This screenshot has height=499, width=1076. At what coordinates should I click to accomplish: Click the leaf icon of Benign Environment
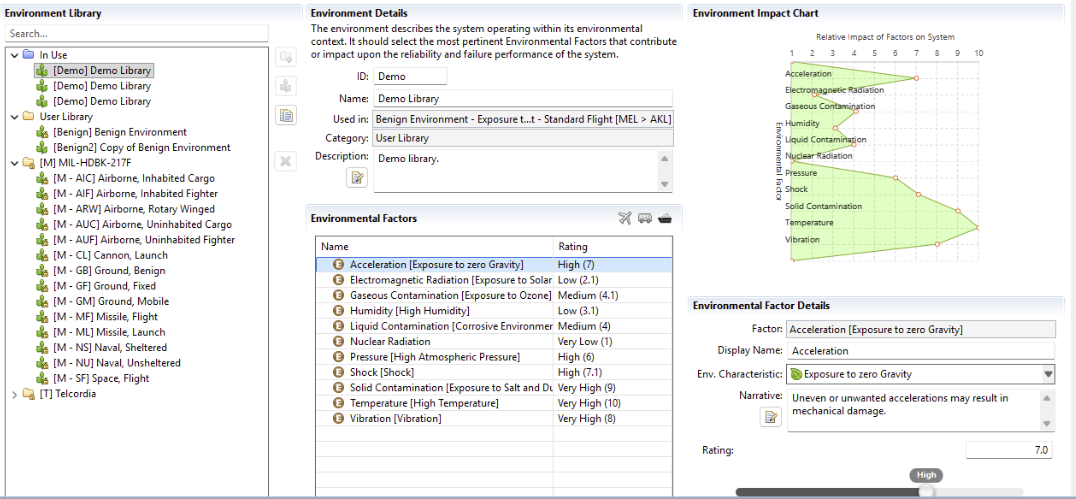[43, 132]
